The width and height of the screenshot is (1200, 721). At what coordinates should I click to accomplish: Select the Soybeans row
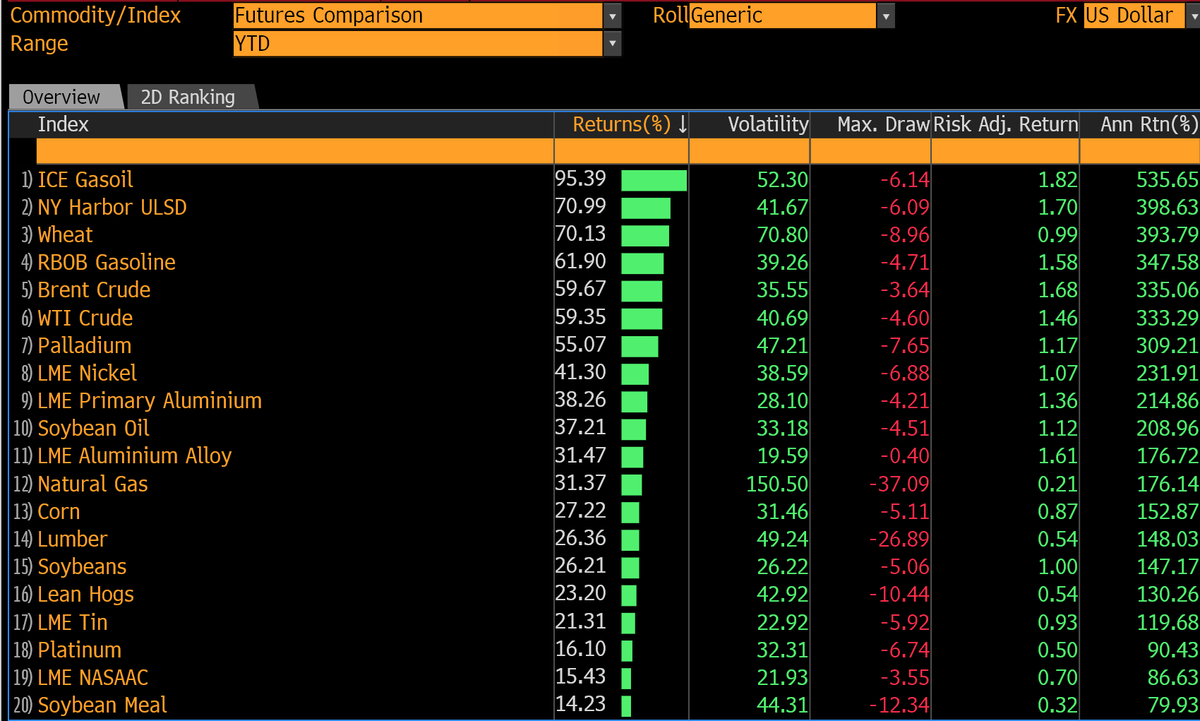click(x=604, y=567)
